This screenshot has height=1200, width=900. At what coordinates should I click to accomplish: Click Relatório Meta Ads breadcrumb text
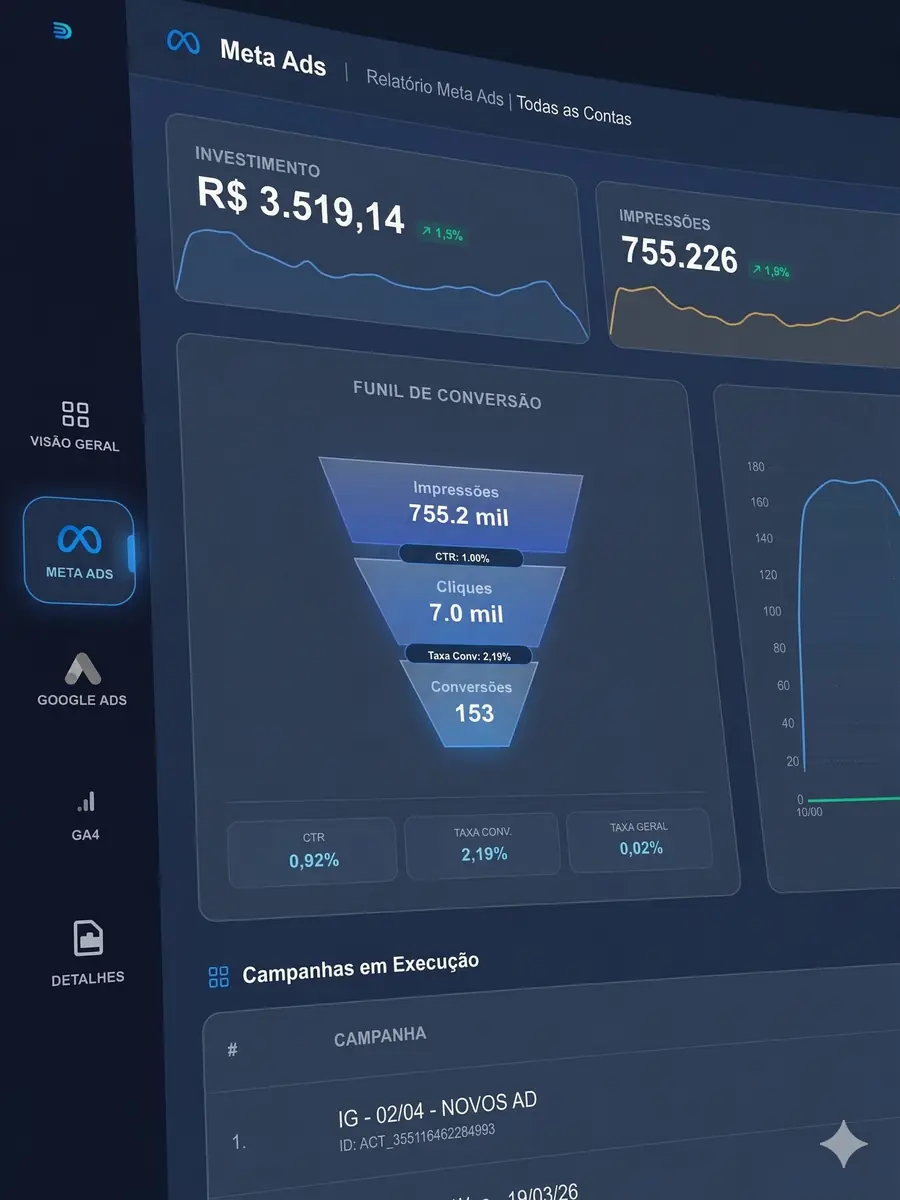tap(435, 89)
